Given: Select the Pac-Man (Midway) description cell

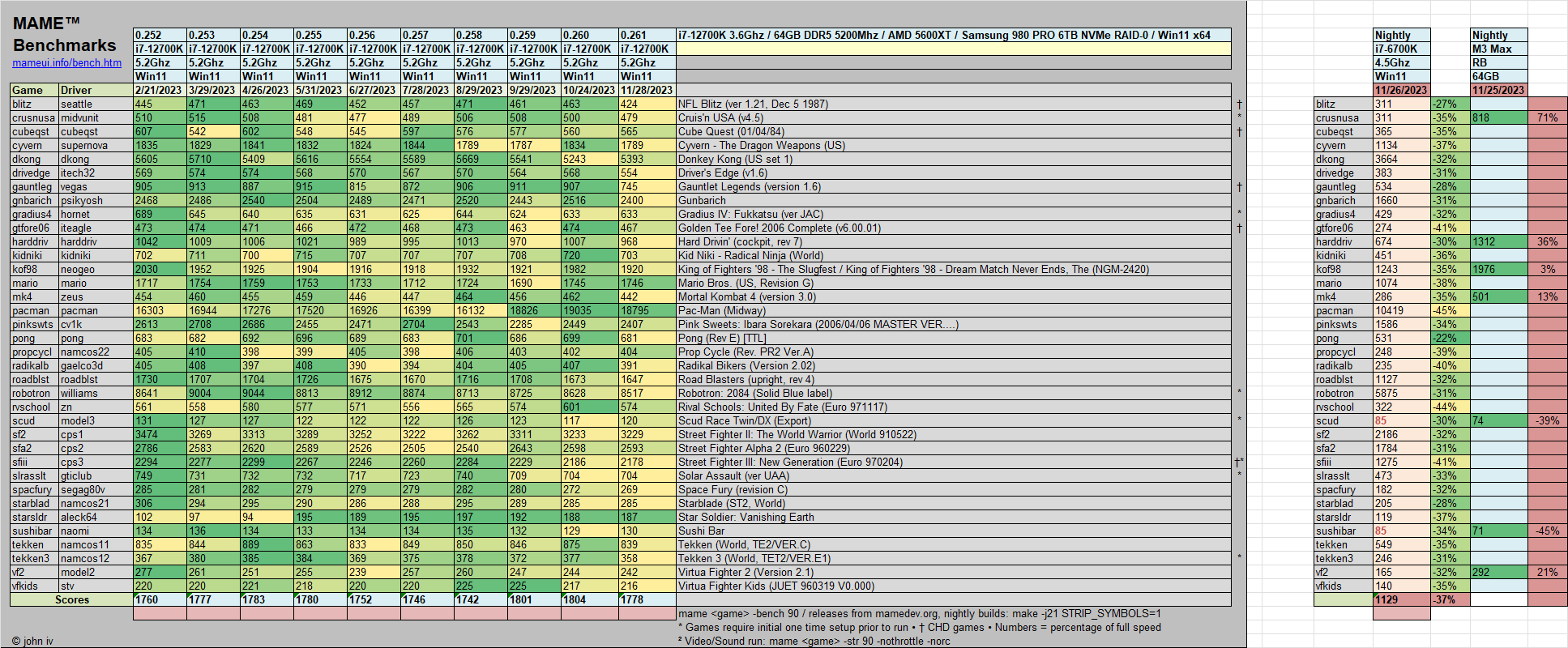Looking at the screenshot, I should [954, 310].
